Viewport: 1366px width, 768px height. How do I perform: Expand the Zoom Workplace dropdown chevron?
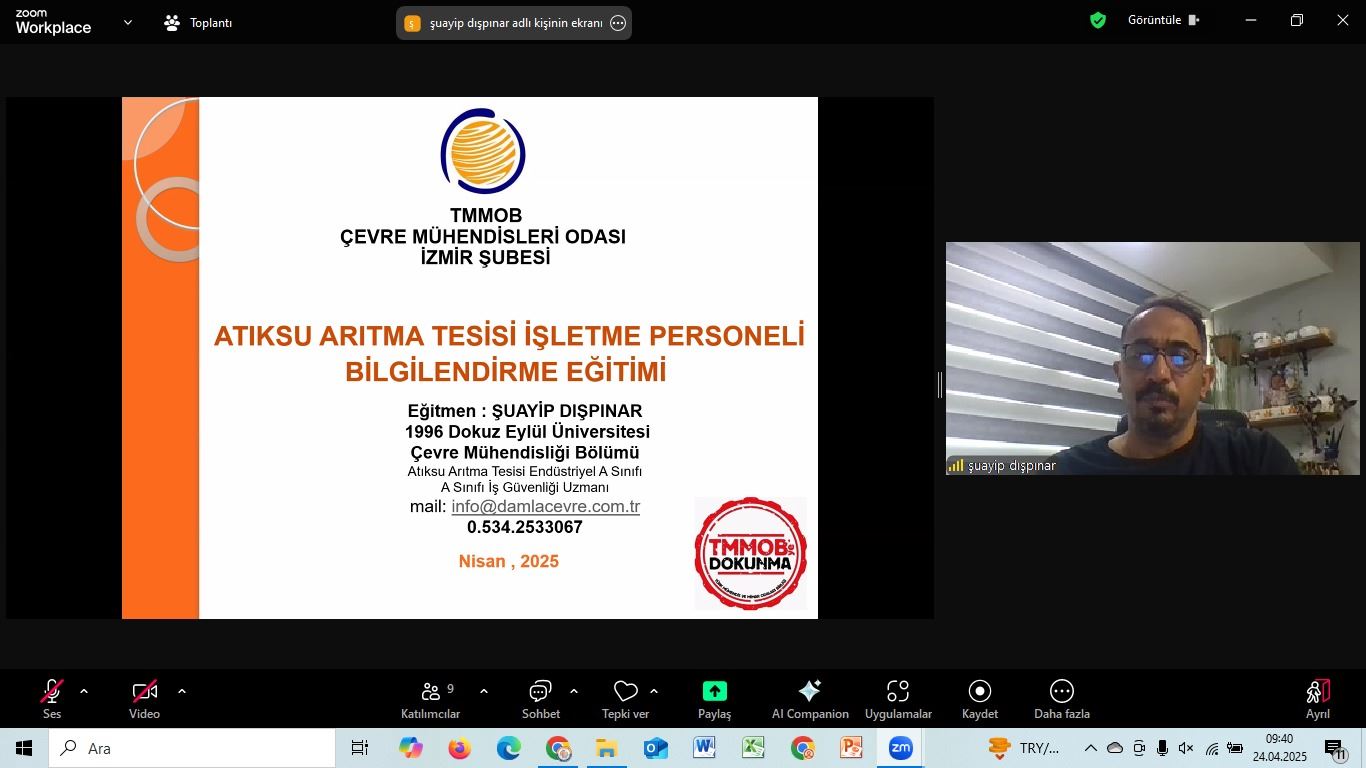coord(128,22)
